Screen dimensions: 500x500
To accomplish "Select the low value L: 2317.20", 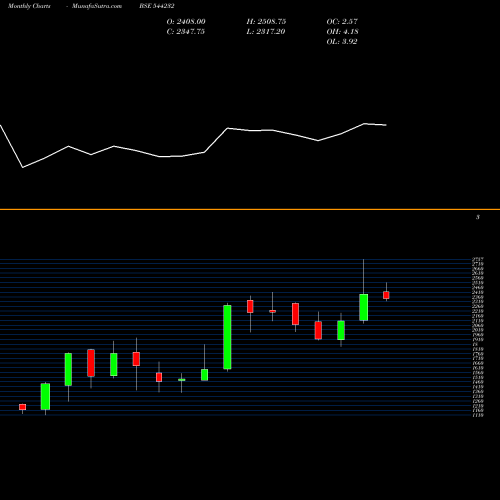I will coord(266,32).
